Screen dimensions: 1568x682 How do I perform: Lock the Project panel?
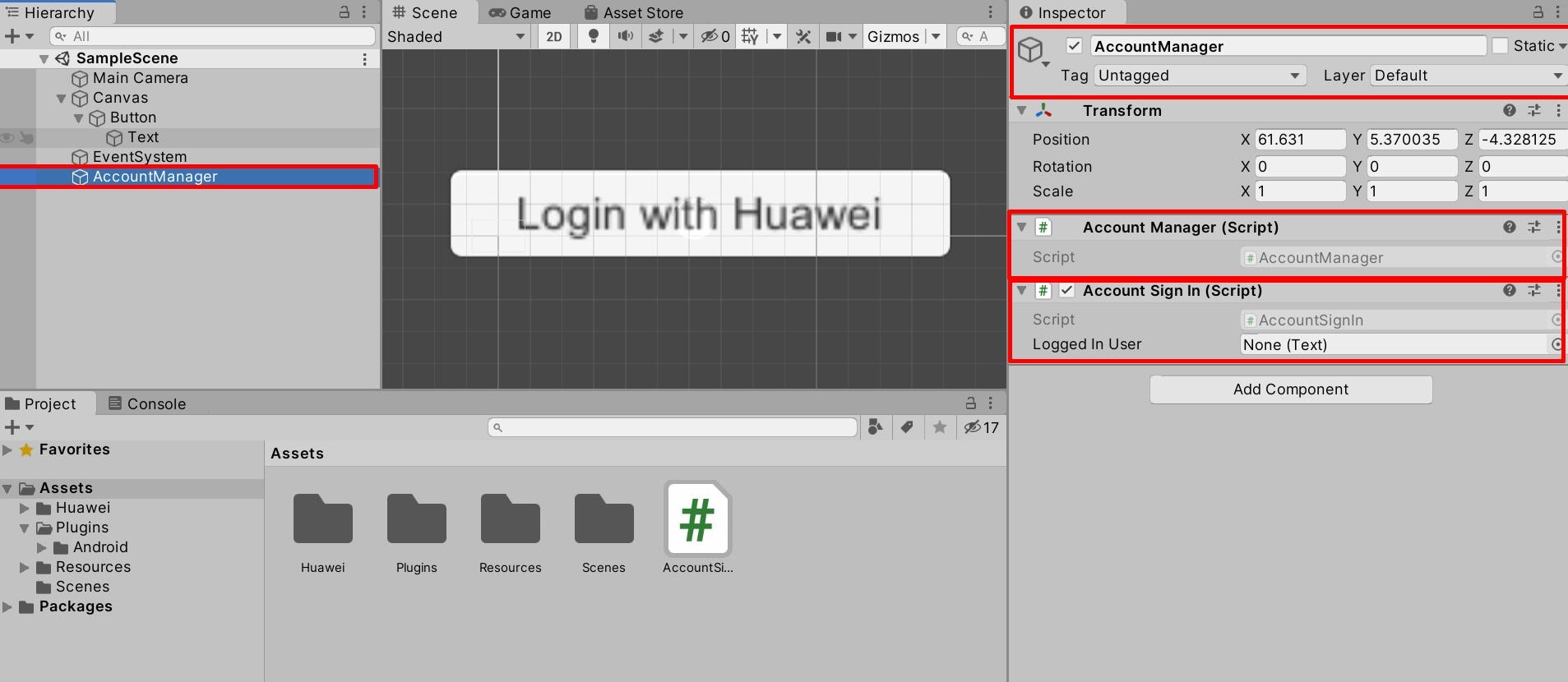click(971, 403)
